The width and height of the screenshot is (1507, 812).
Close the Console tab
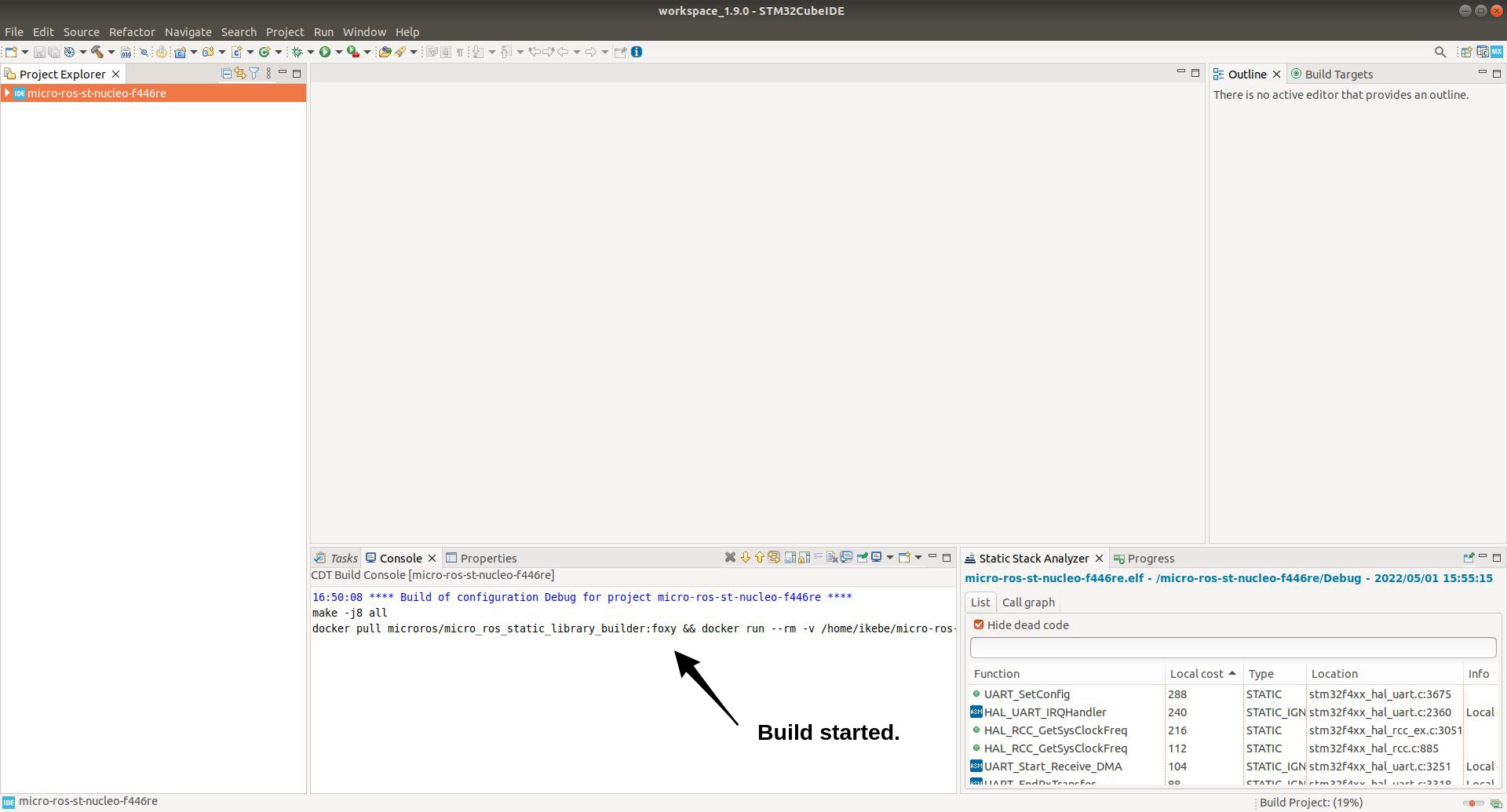pyautogui.click(x=432, y=559)
